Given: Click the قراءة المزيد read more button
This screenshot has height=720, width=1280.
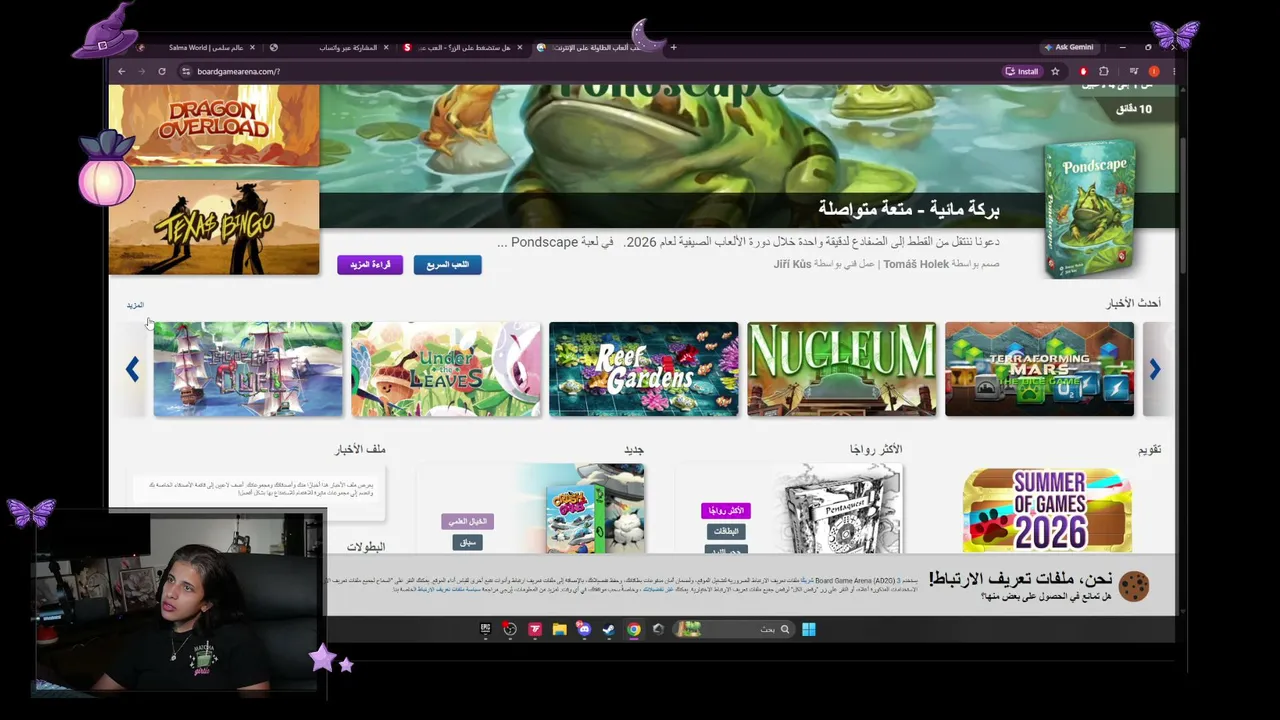Looking at the screenshot, I should coord(370,265).
